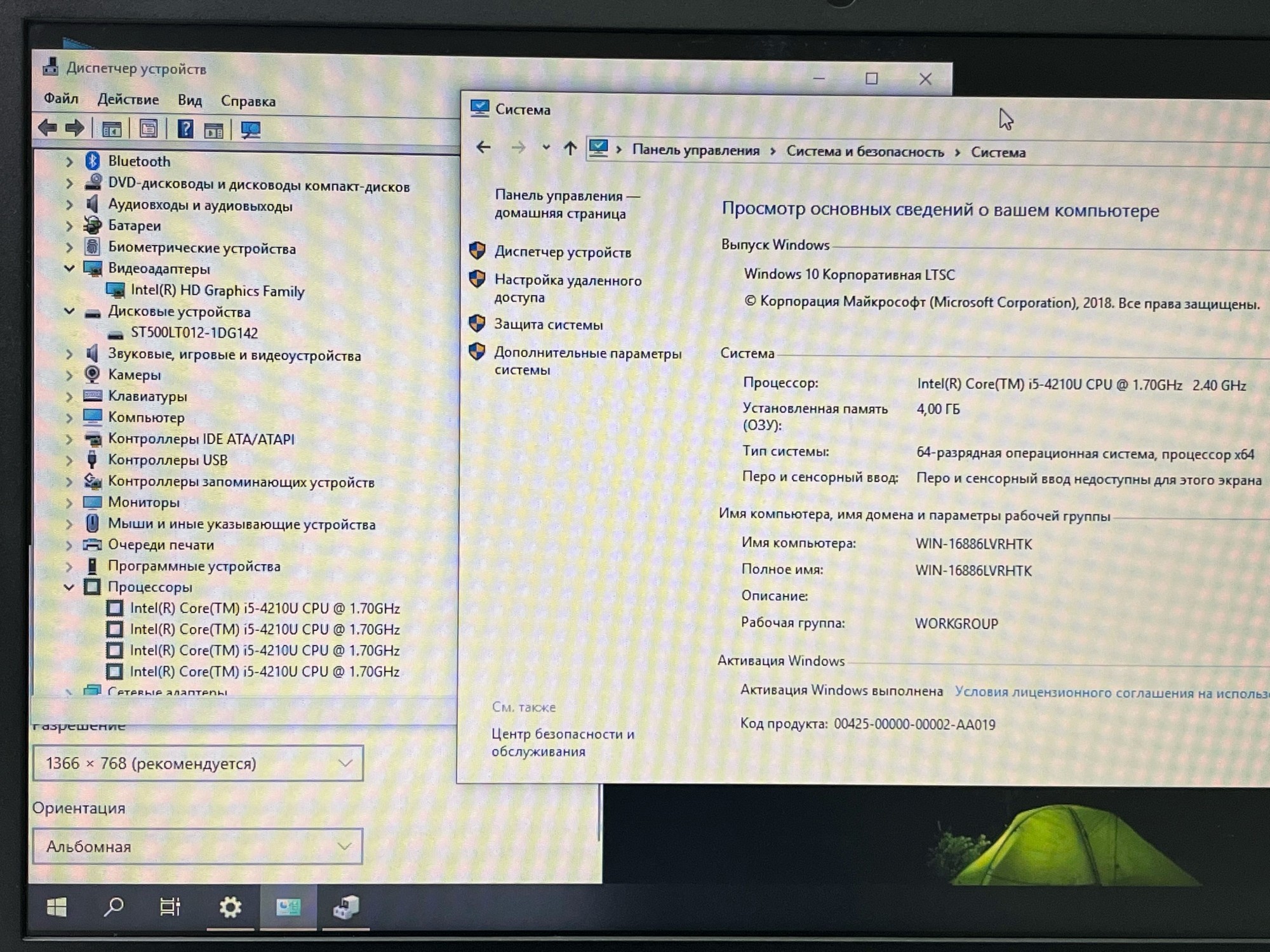
Task: Open recent locations dropdown in Система window
Action: click(545, 147)
